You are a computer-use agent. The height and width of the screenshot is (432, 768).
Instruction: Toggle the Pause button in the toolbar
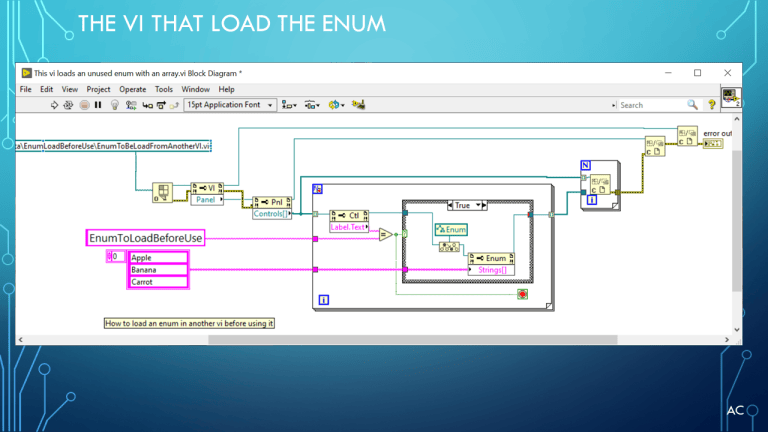(x=98, y=105)
